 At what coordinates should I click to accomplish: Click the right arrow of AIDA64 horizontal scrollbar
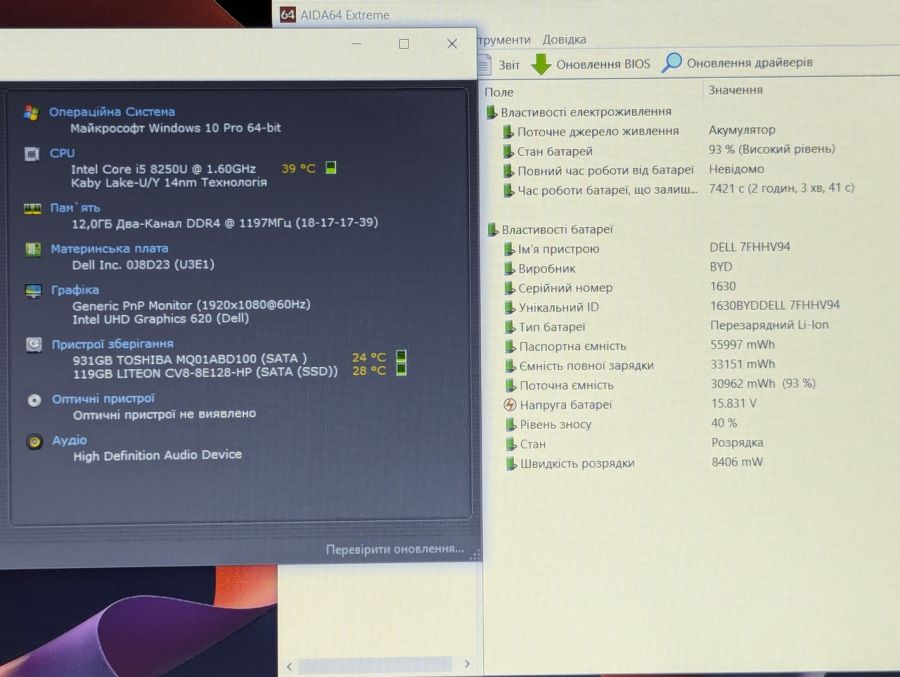point(467,664)
